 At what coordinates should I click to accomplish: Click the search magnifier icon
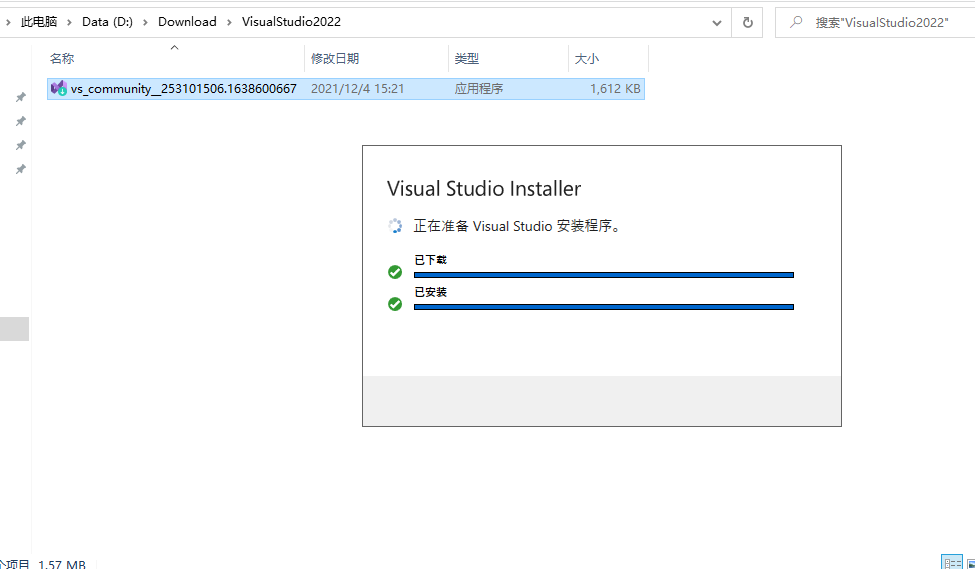click(x=795, y=22)
